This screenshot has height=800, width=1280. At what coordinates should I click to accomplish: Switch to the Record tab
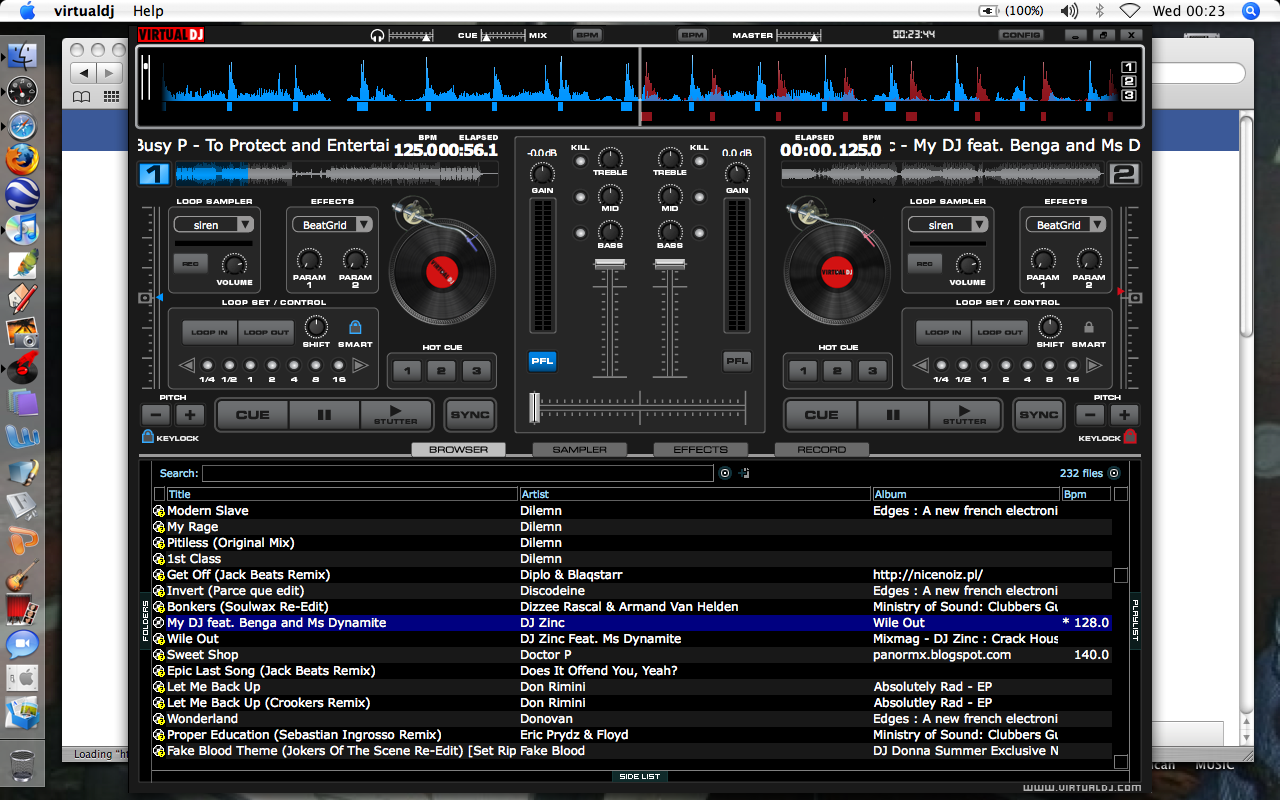click(x=821, y=450)
